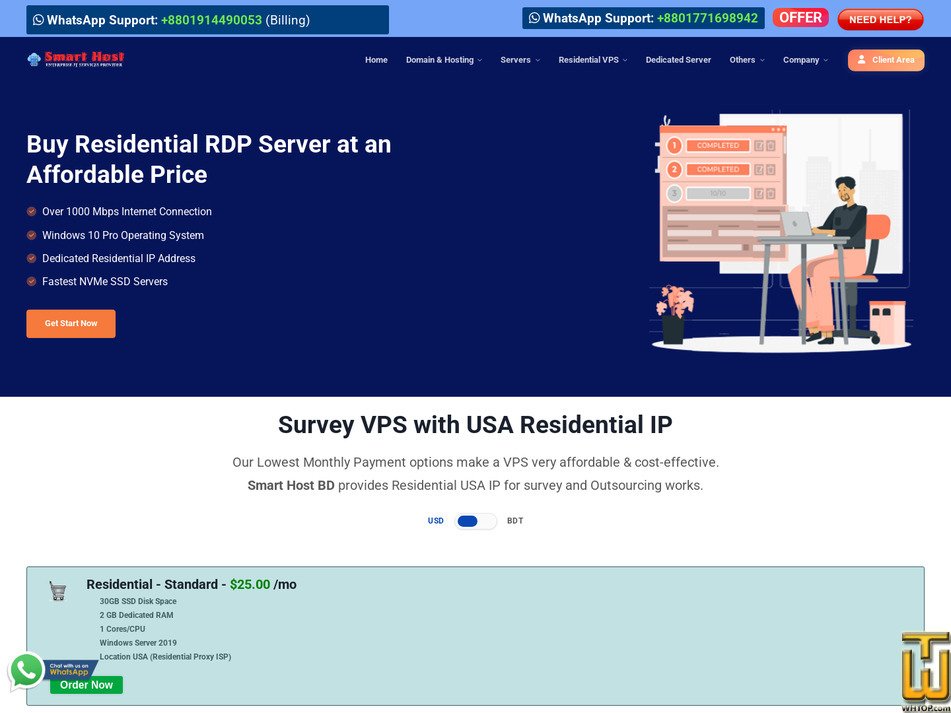Click the '30GB SSD Disk Space' line
The image size is (951, 713).
point(138,601)
